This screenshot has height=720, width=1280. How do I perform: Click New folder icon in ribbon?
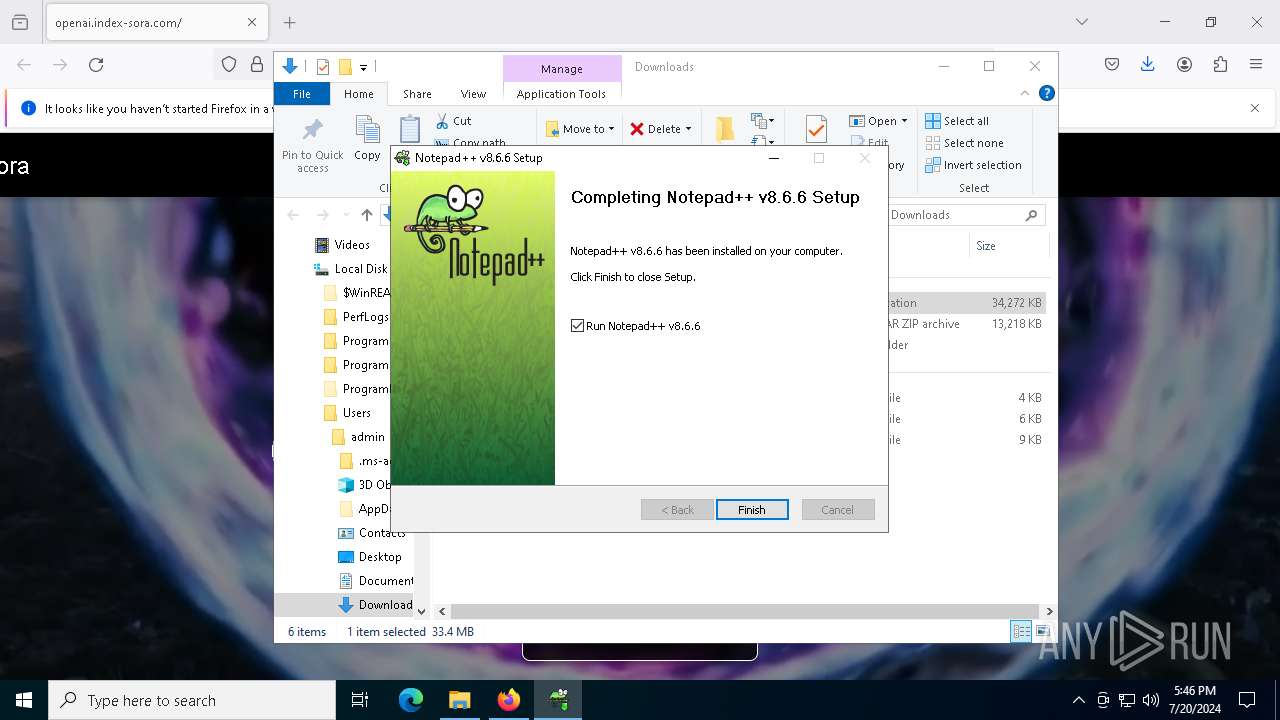coord(725,129)
